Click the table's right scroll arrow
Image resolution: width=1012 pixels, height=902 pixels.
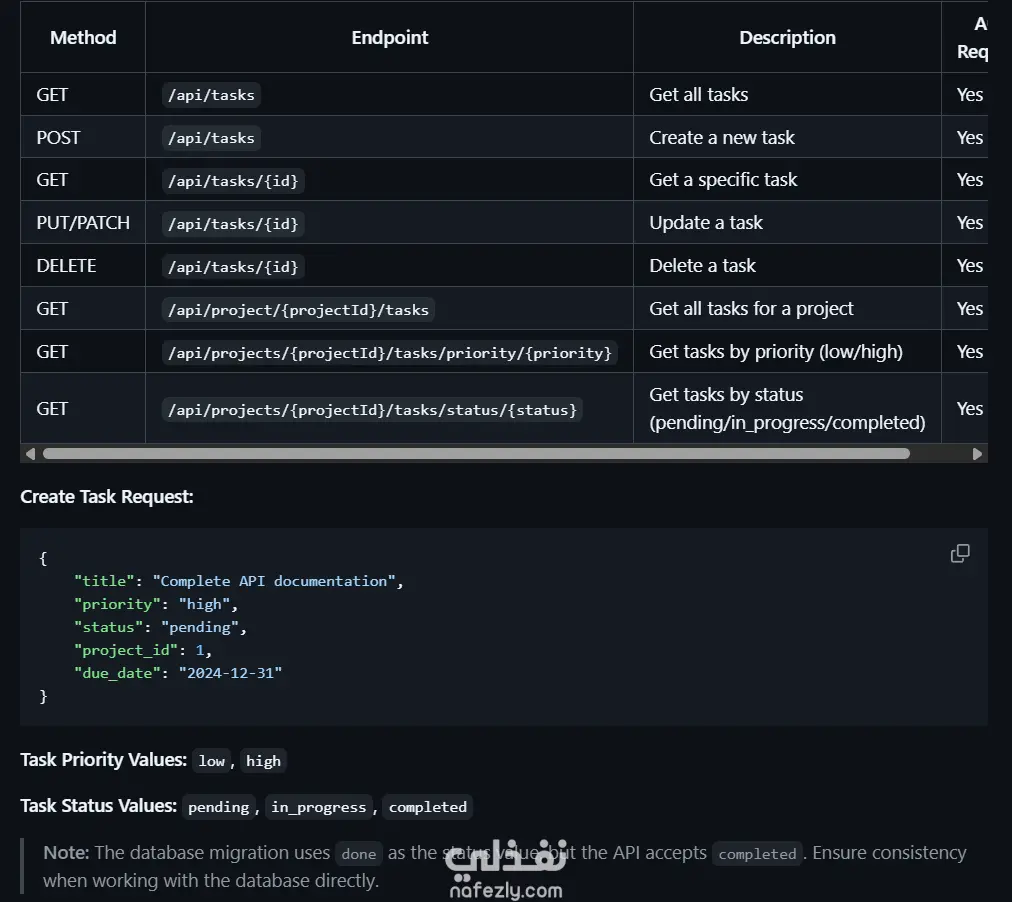pyautogui.click(x=977, y=454)
